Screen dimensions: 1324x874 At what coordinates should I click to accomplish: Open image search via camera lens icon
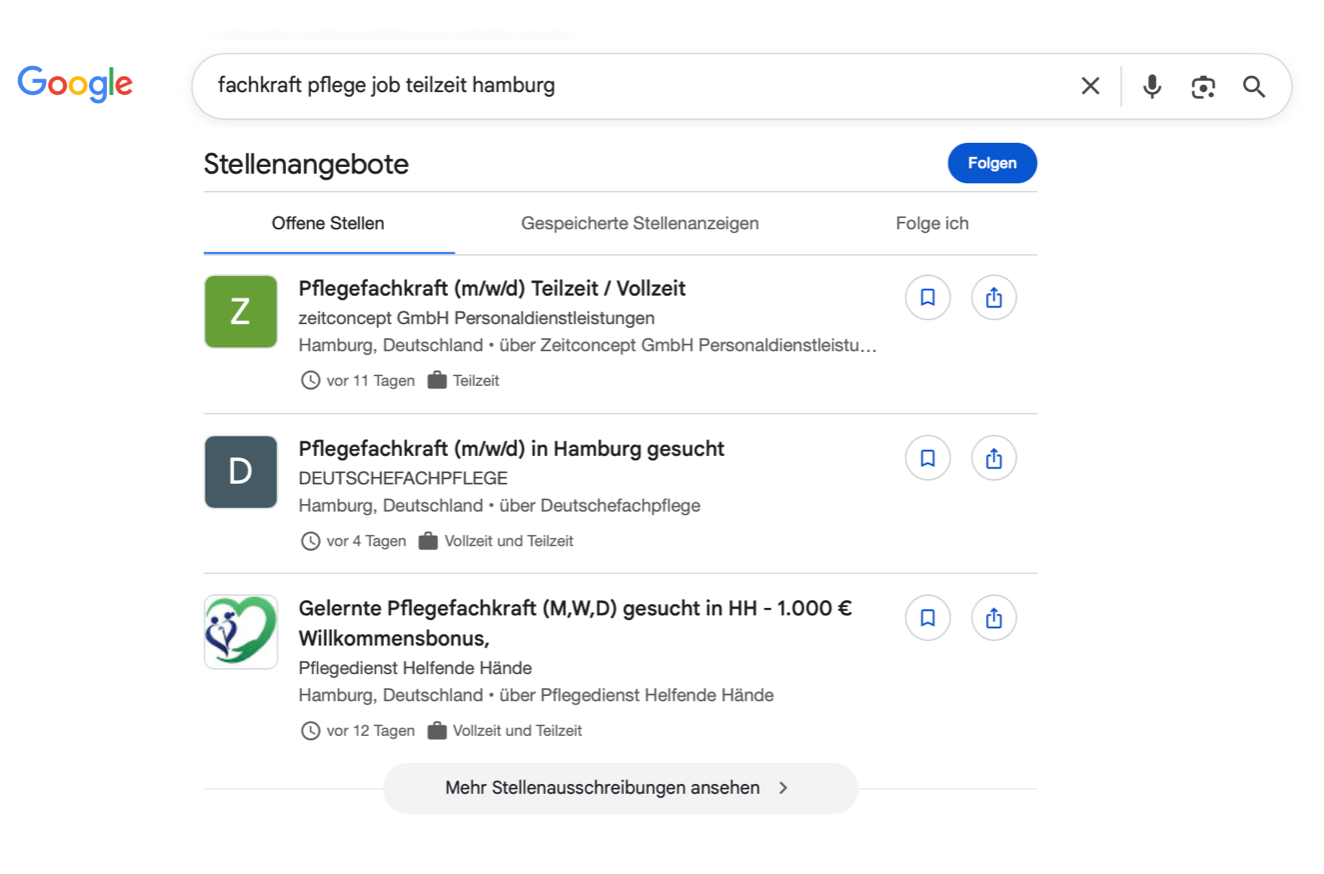[1203, 87]
